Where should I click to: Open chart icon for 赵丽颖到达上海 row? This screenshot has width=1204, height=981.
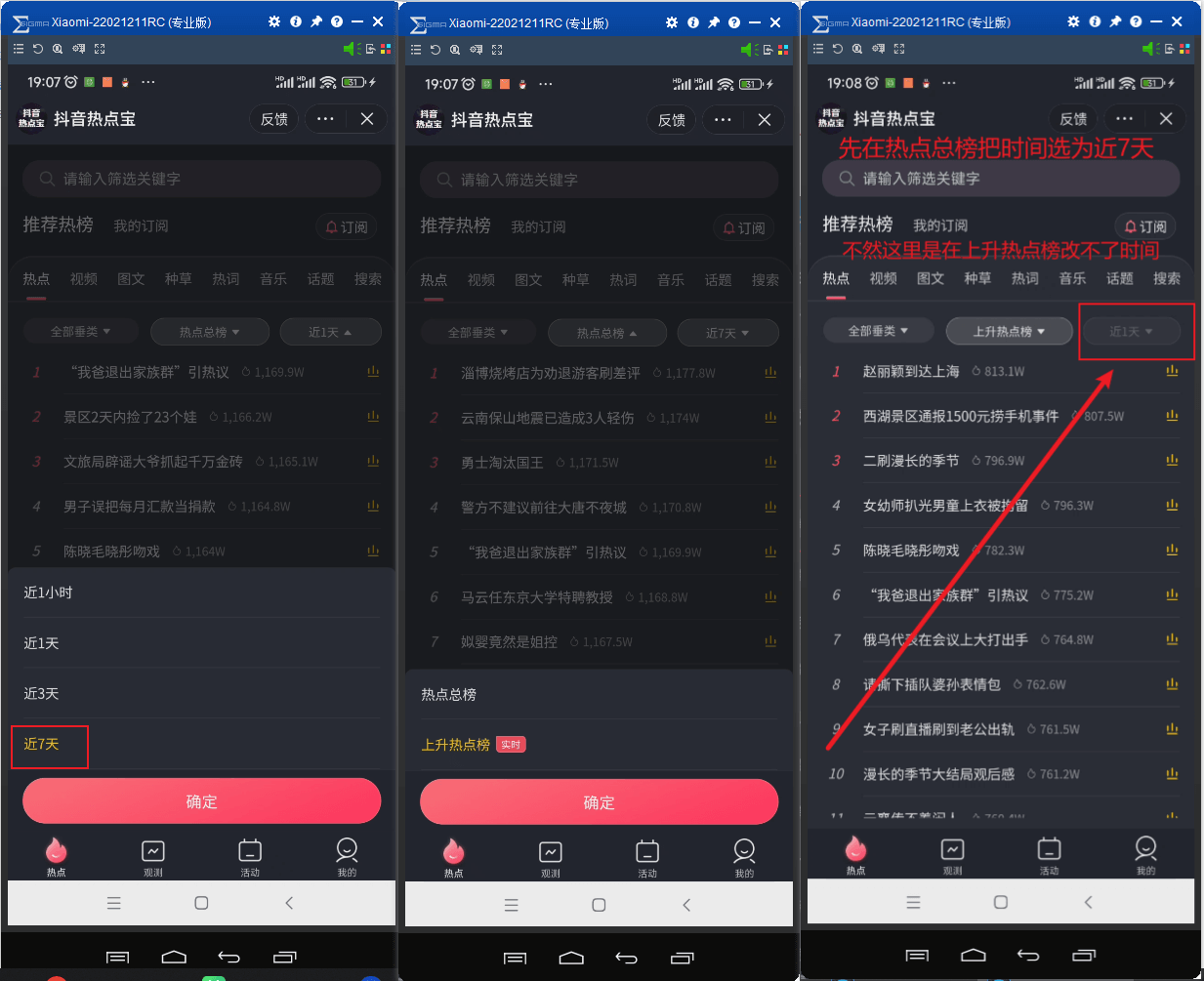click(x=1172, y=371)
